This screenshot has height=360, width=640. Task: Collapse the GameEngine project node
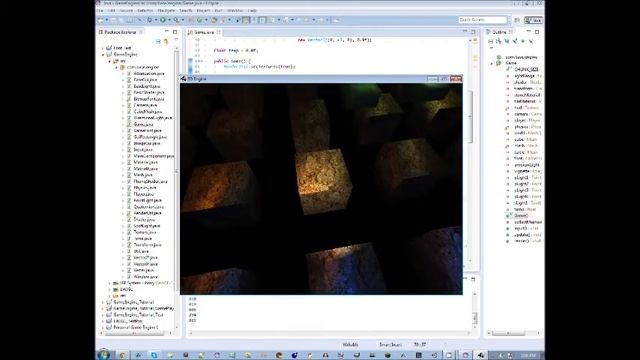(103, 54)
